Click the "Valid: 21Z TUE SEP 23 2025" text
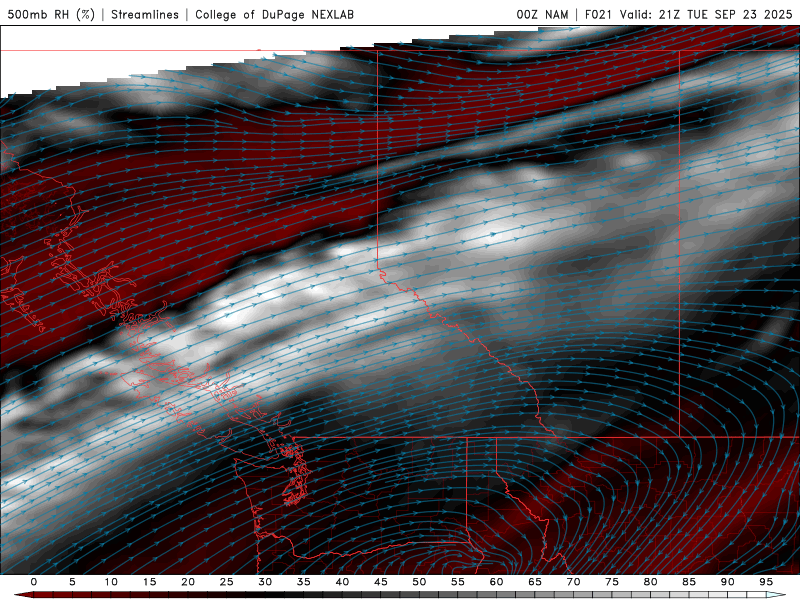The width and height of the screenshot is (800, 600). pyautogui.click(x=706, y=14)
